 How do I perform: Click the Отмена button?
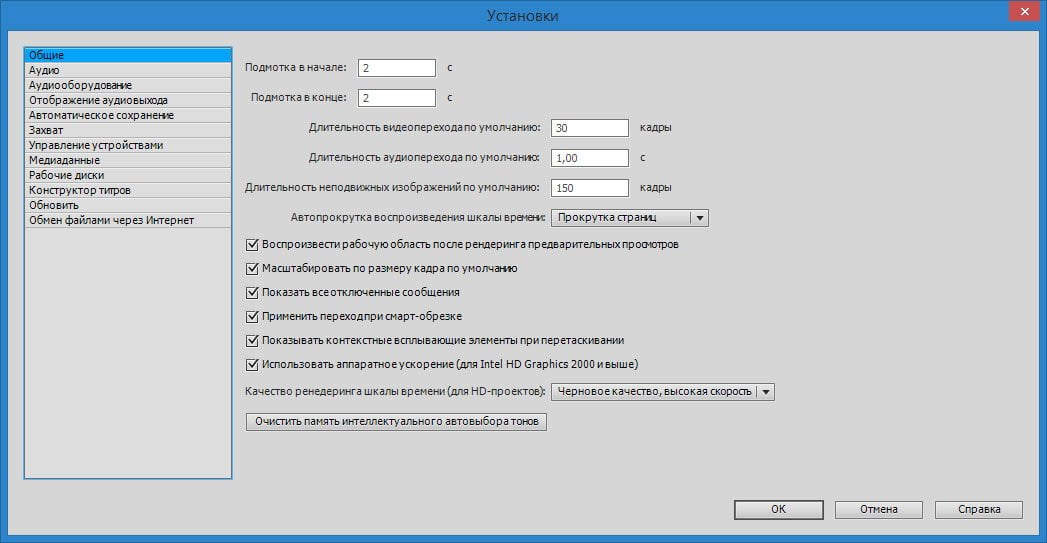[879, 510]
